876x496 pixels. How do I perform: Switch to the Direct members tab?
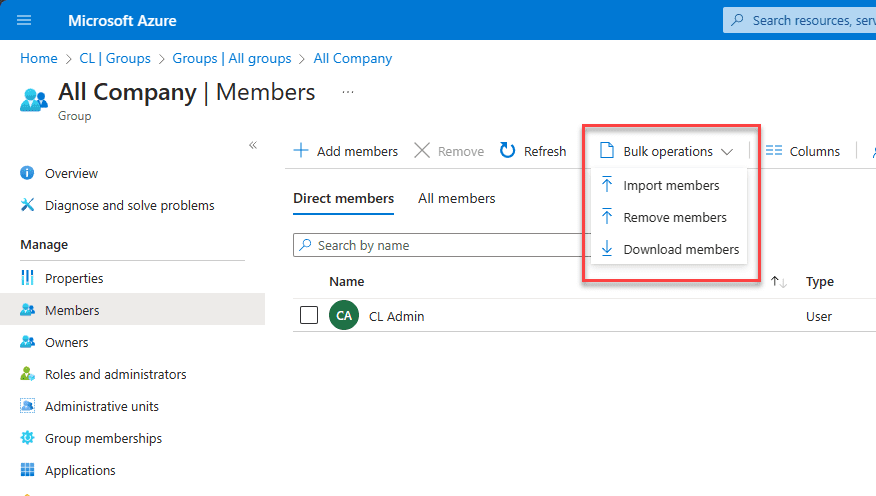(x=344, y=199)
